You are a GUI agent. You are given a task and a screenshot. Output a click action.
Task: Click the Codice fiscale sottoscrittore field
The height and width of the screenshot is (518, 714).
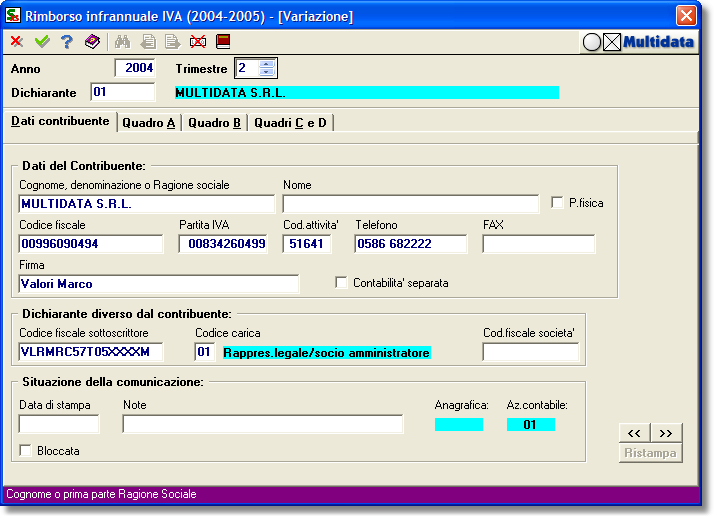[91, 352]
